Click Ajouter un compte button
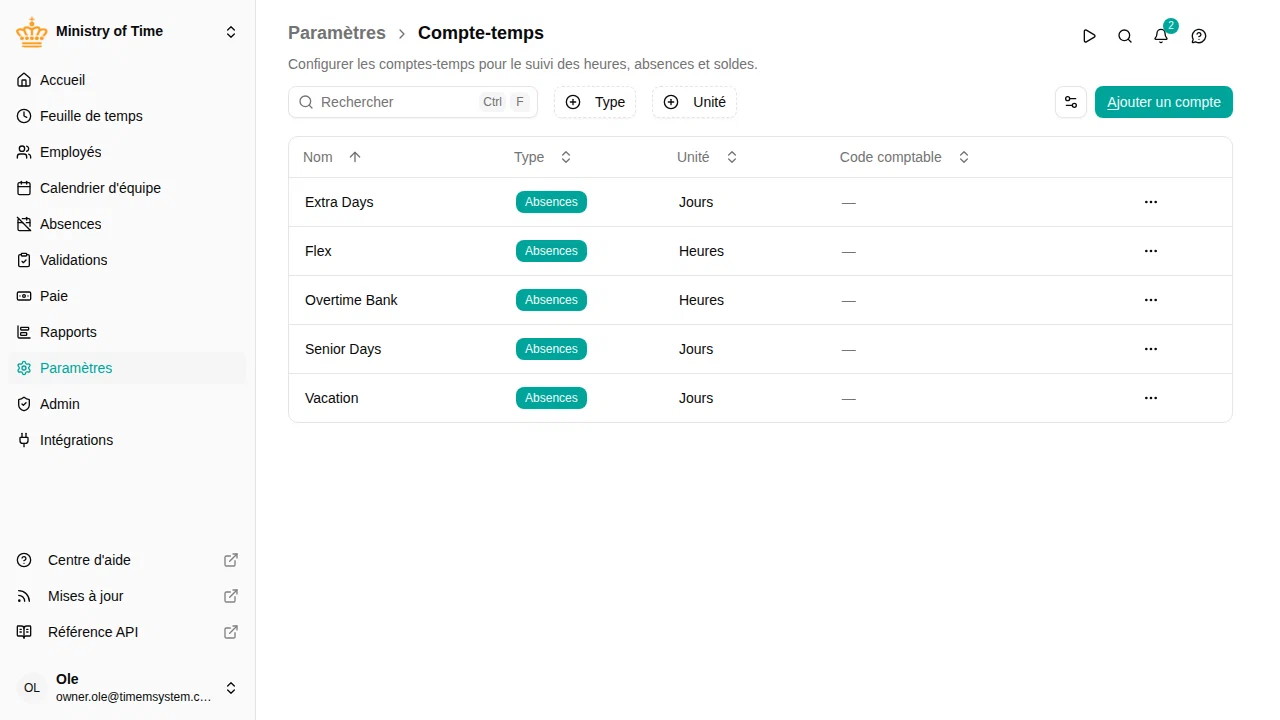The width and height of the screenshot is (1280, 720). click(x=1164, y=102)
